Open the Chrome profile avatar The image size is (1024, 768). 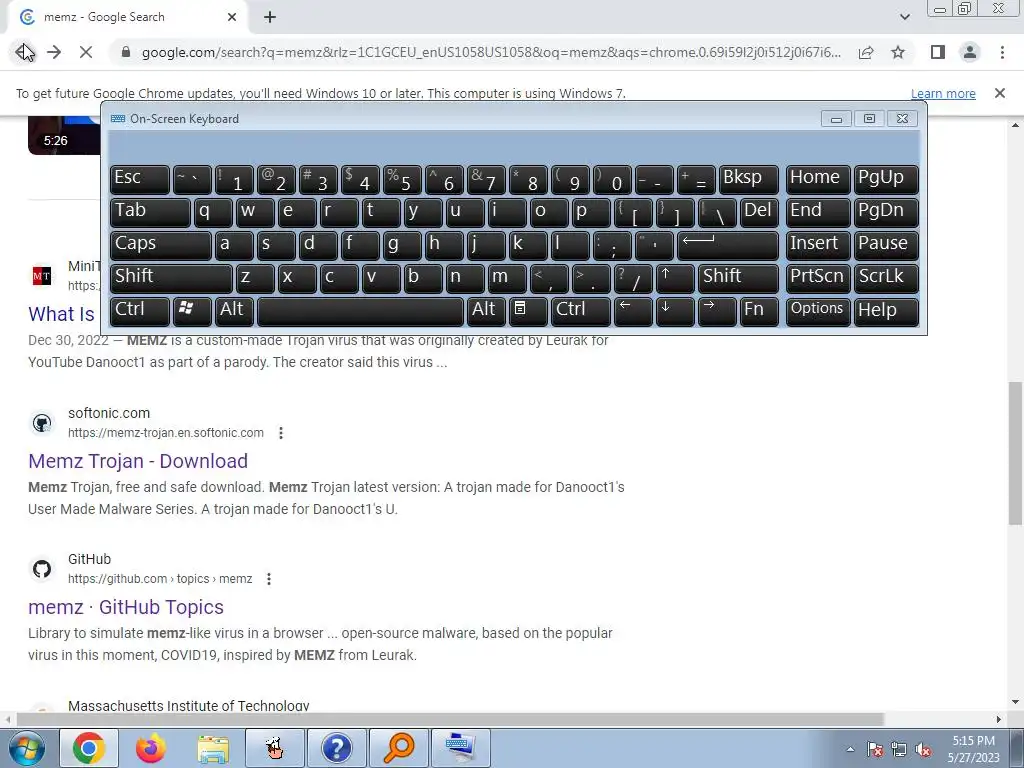point(970,52)
